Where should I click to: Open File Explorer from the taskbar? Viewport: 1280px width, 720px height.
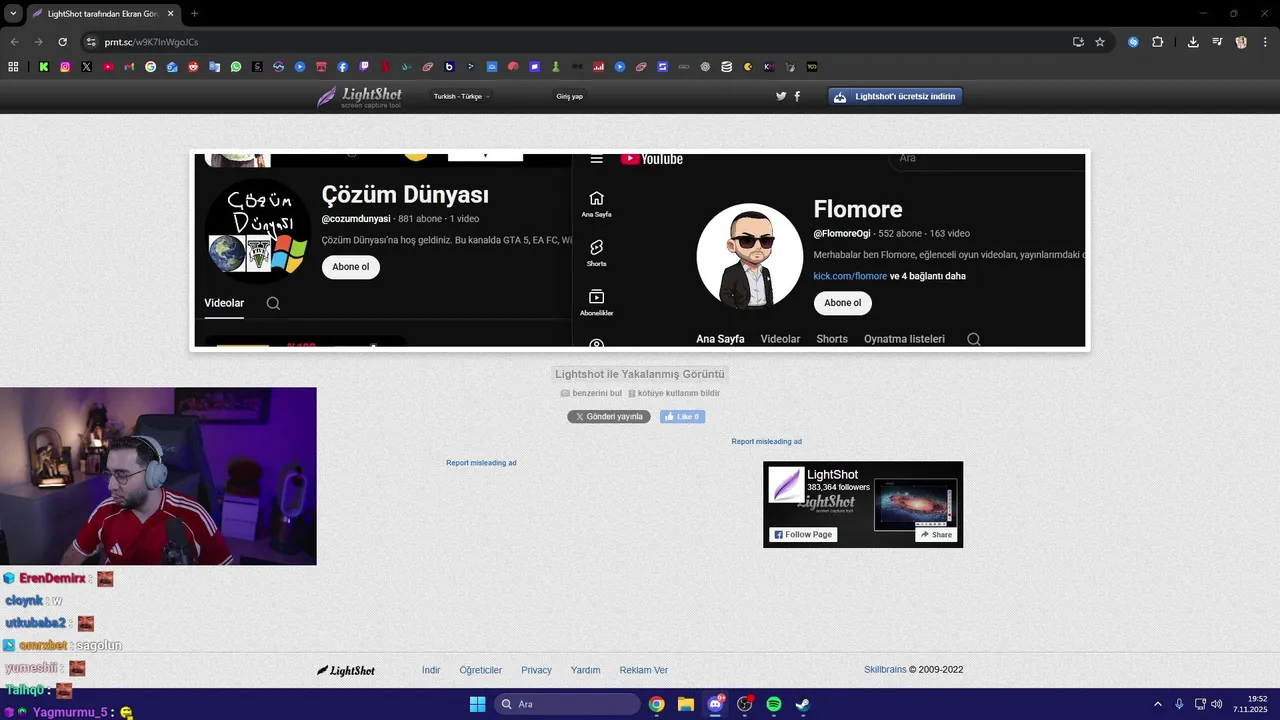point(686,704)
